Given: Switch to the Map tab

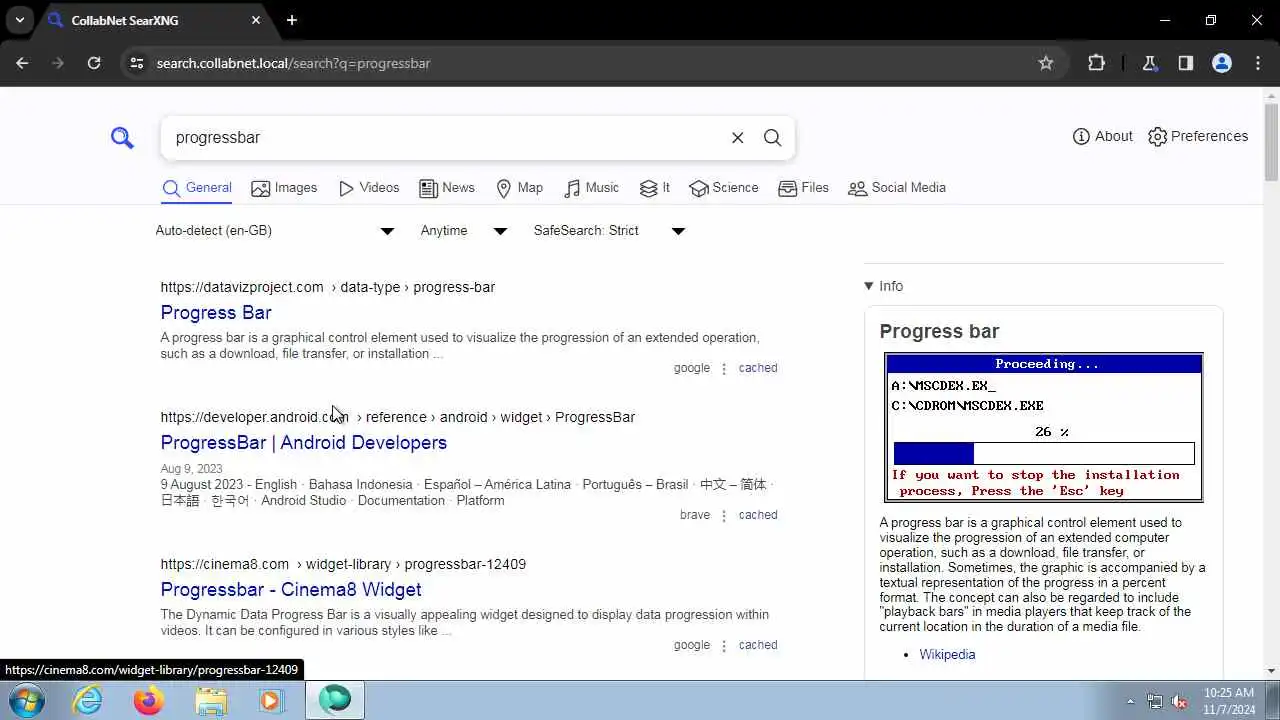Looking at the screenshot, I should pyautogui.click(x=520, y=188).
